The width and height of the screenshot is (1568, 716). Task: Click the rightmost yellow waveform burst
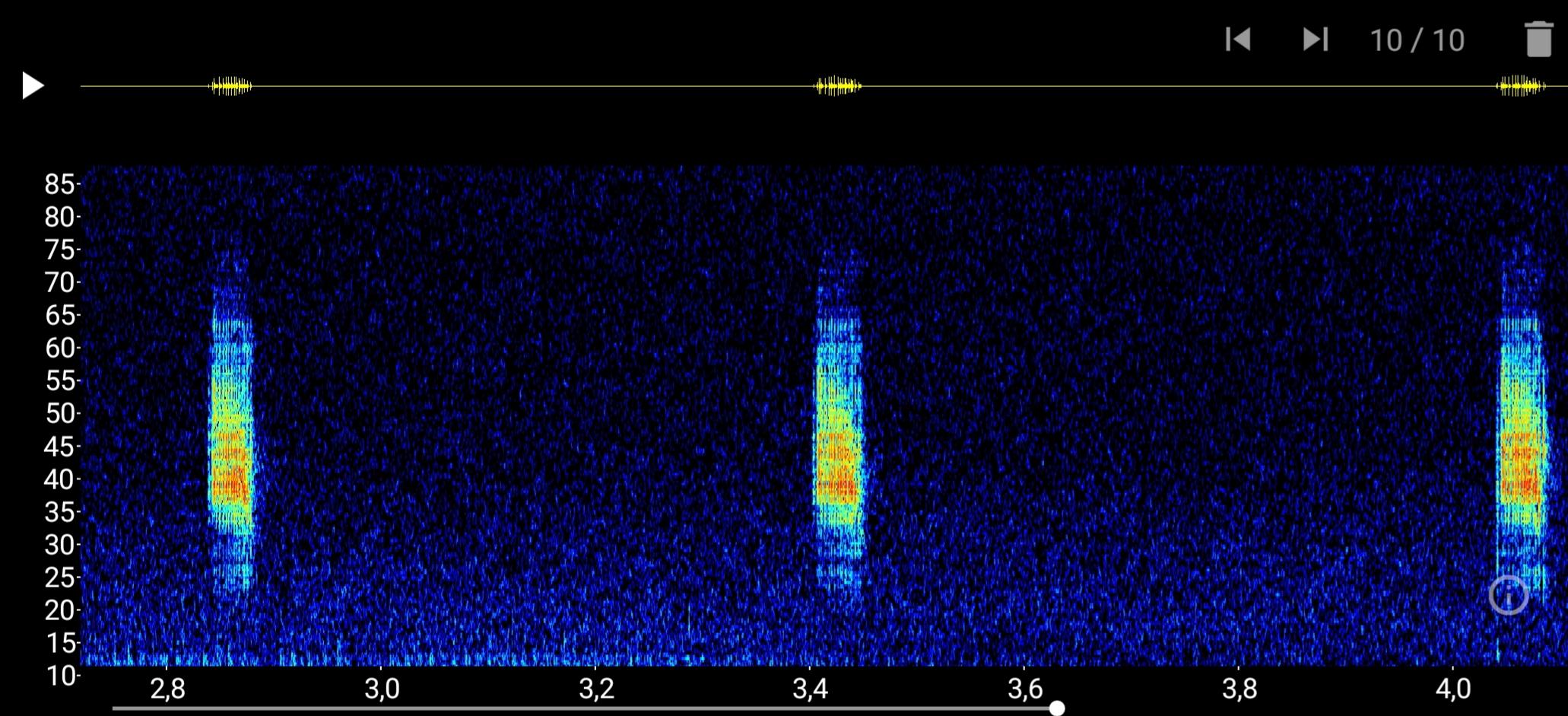point(1520,86)
